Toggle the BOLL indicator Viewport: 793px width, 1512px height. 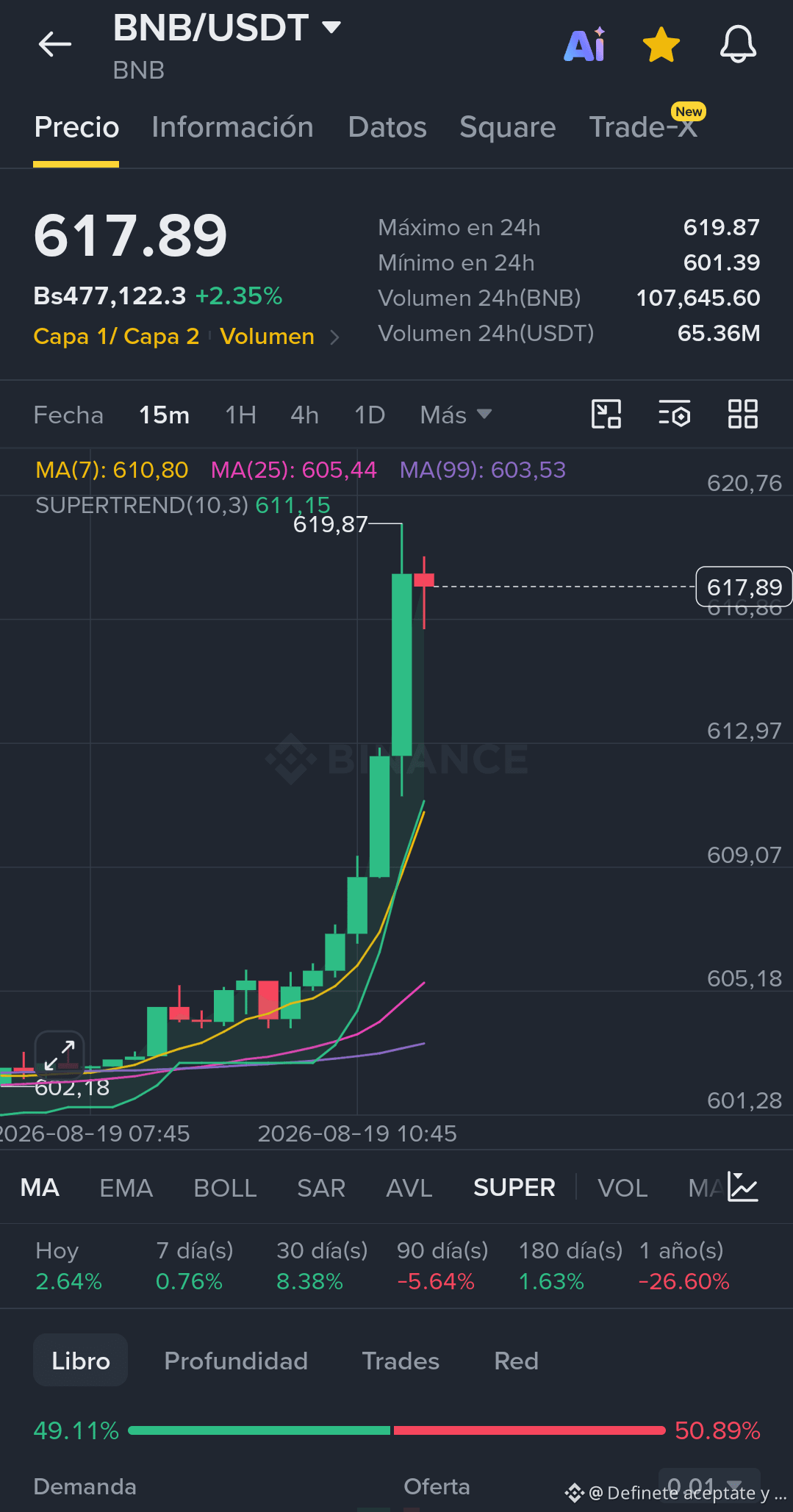coord(225,1187)
